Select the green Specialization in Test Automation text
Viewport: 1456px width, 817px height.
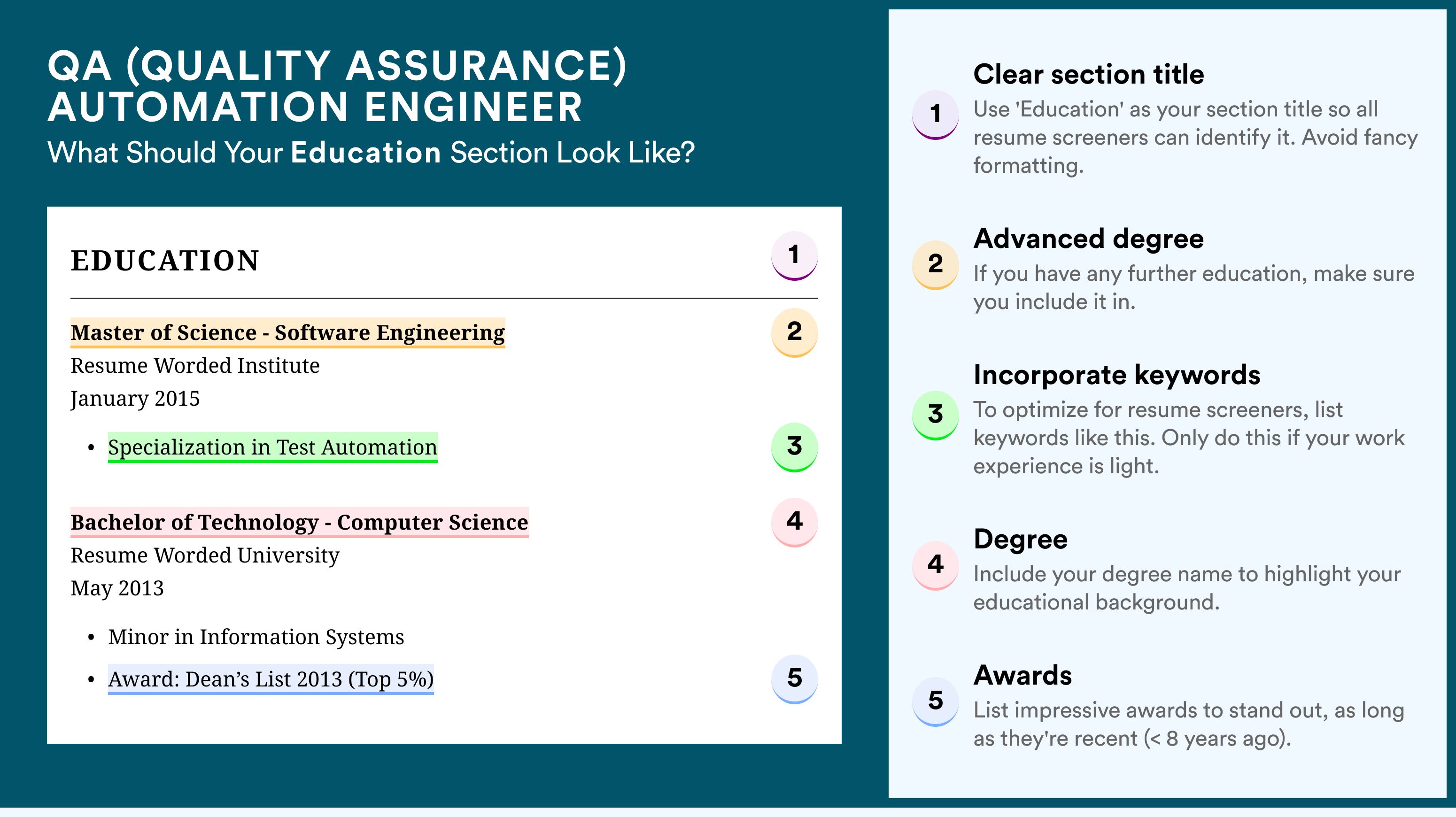pos(272,447)
